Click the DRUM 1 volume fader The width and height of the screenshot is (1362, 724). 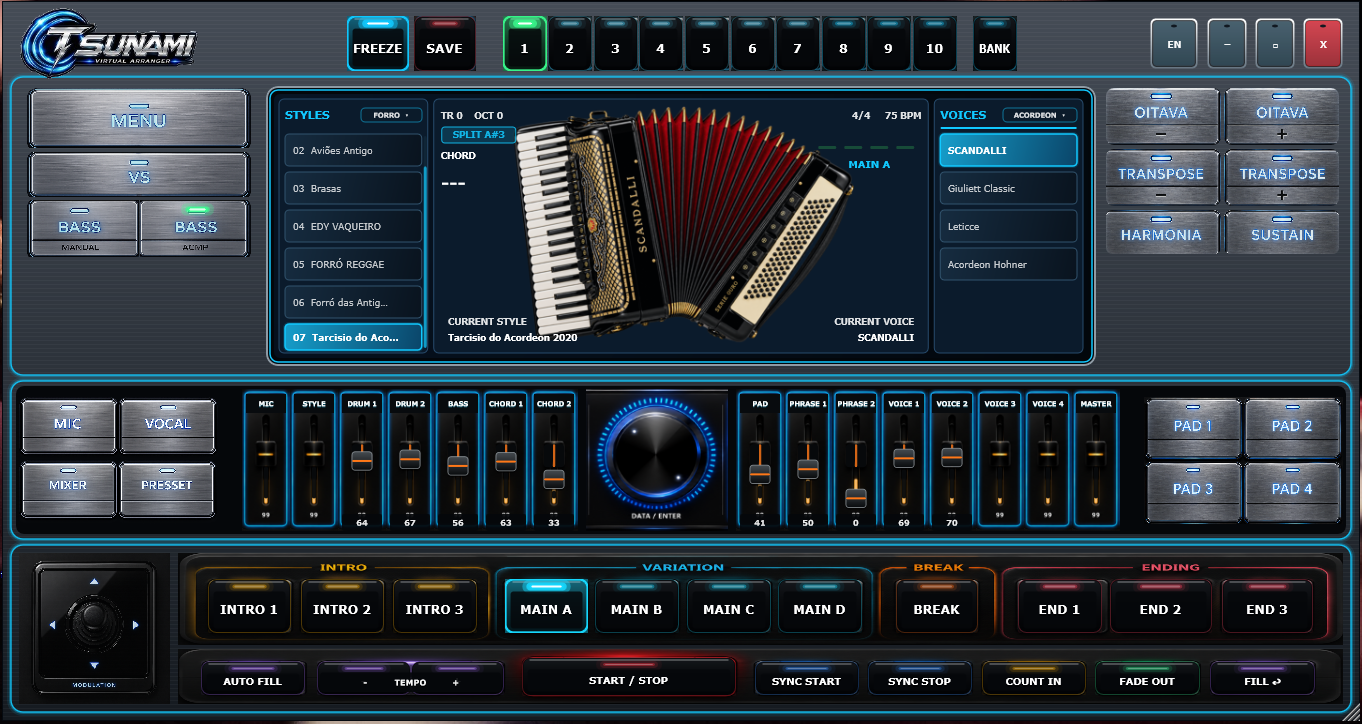[362, 460]
